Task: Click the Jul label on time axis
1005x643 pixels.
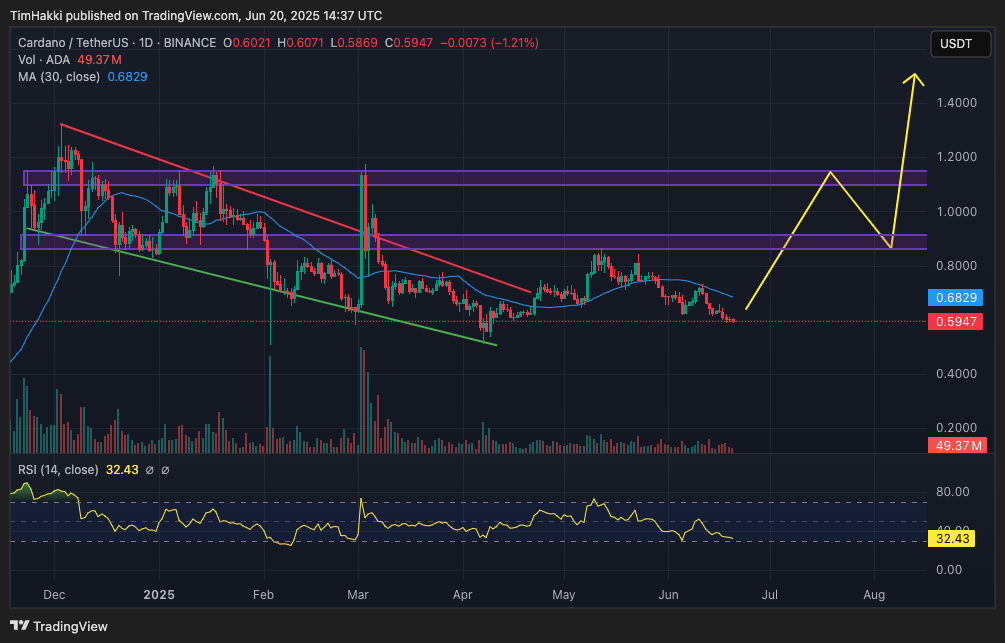Action: (770, 595)
